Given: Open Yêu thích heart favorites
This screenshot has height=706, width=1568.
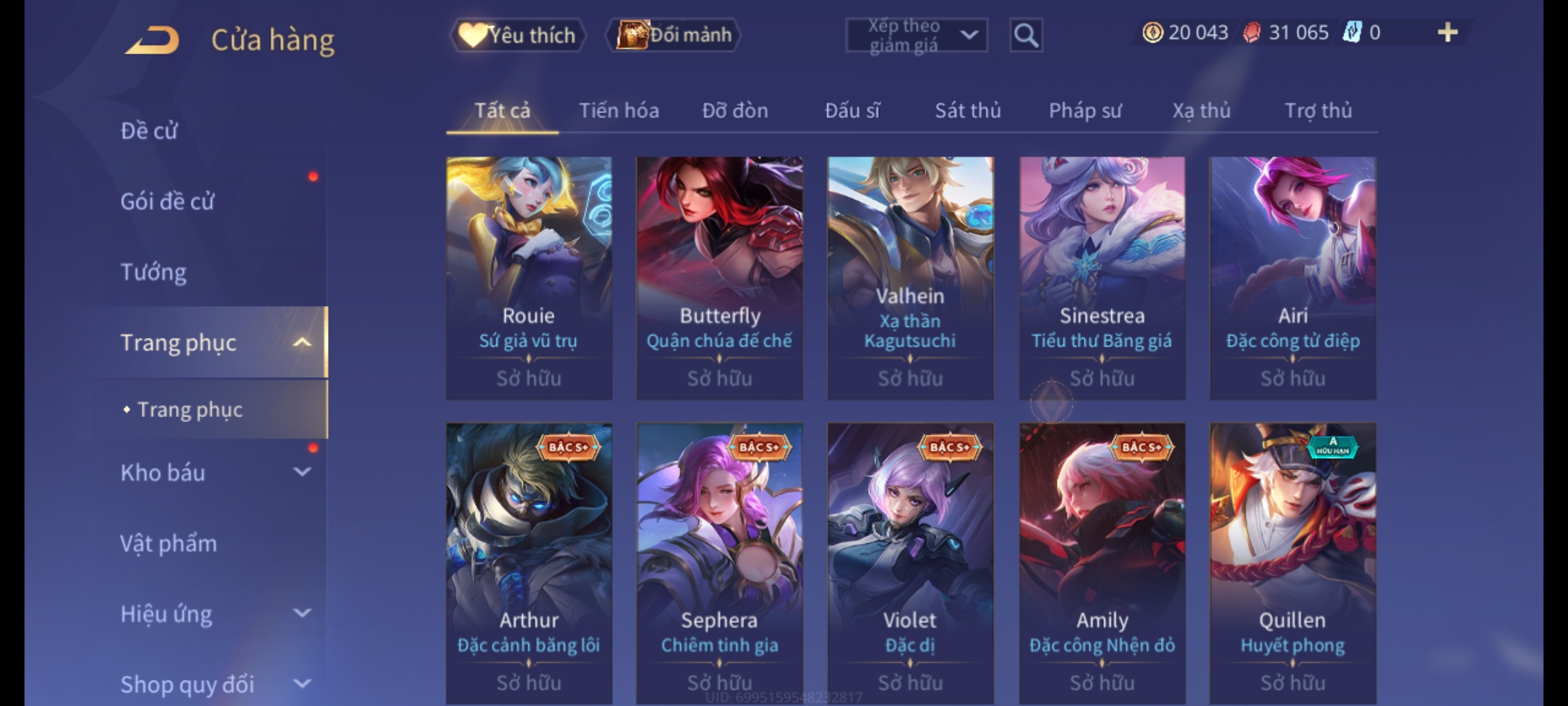Looking at the screenshot, I should (517, 35).
